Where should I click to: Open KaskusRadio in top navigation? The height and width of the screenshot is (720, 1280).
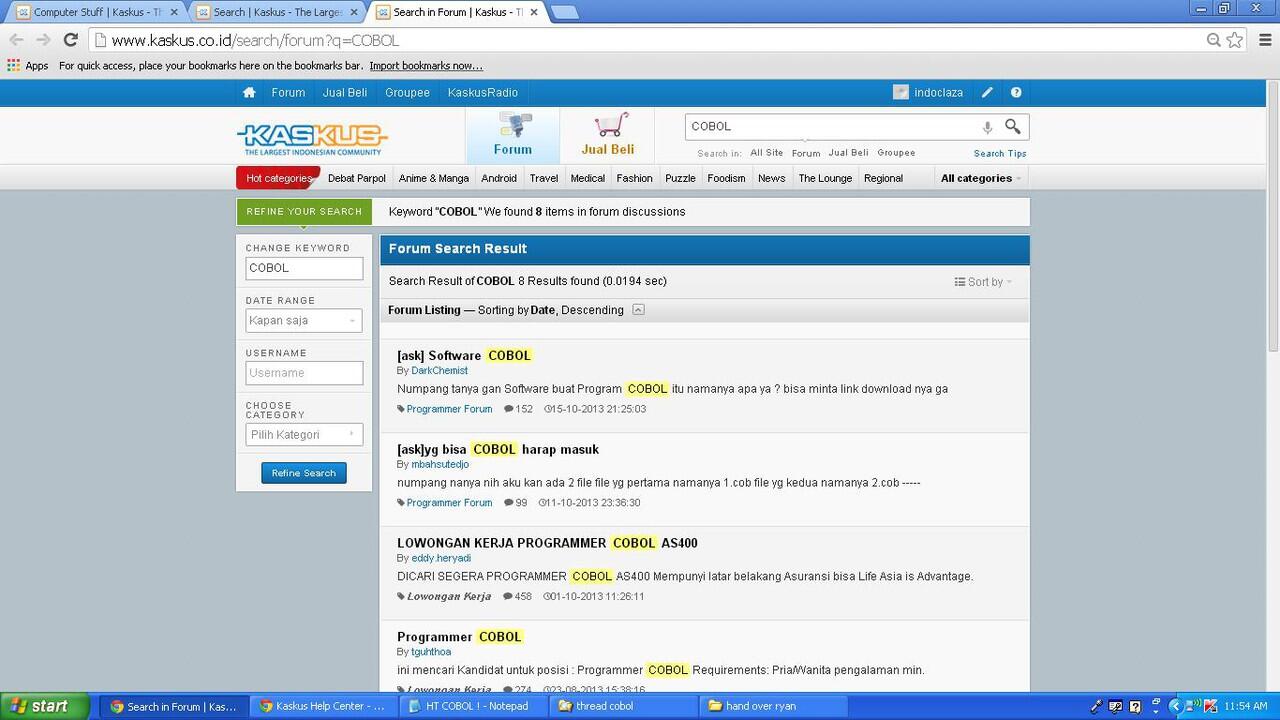click(x=483, y=92)
